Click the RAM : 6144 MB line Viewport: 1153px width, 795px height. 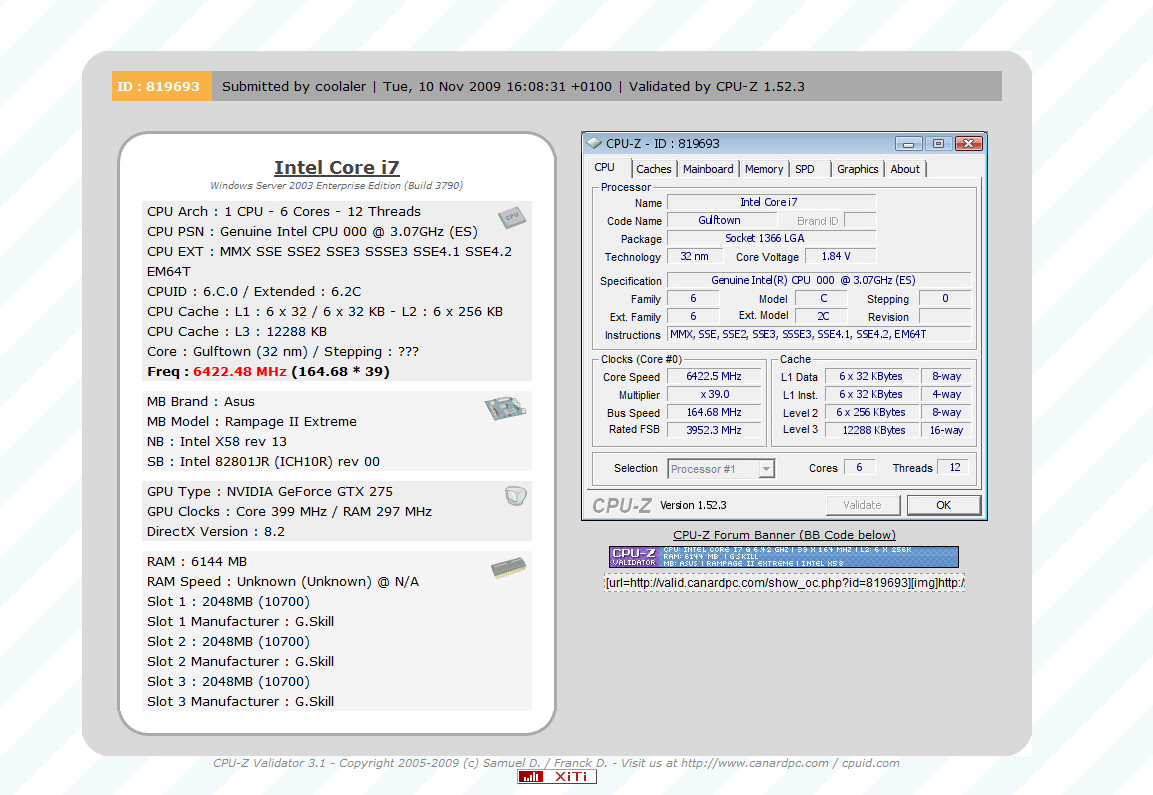[197, 562]
